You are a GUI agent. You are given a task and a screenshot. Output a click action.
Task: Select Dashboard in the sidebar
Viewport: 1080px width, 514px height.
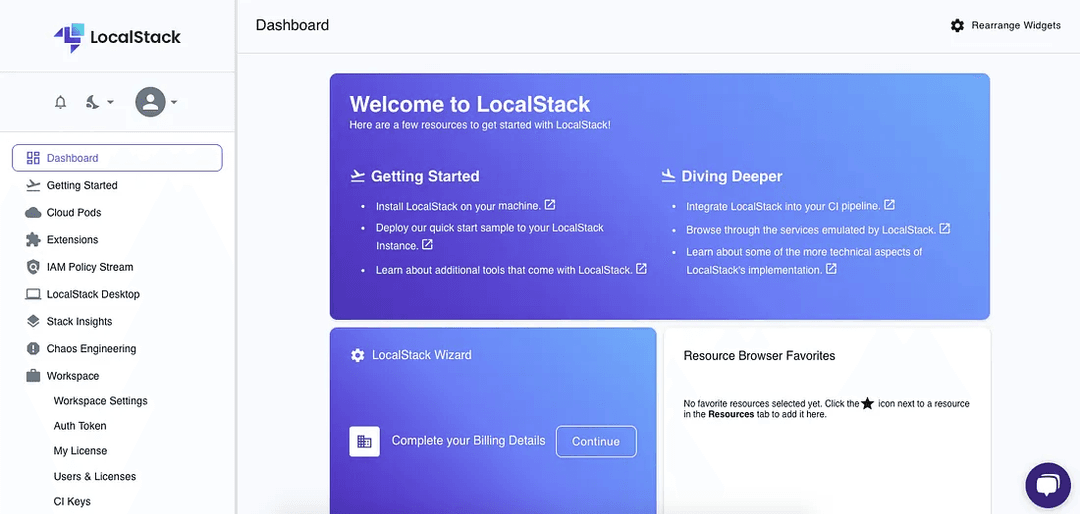click(117, 158)
